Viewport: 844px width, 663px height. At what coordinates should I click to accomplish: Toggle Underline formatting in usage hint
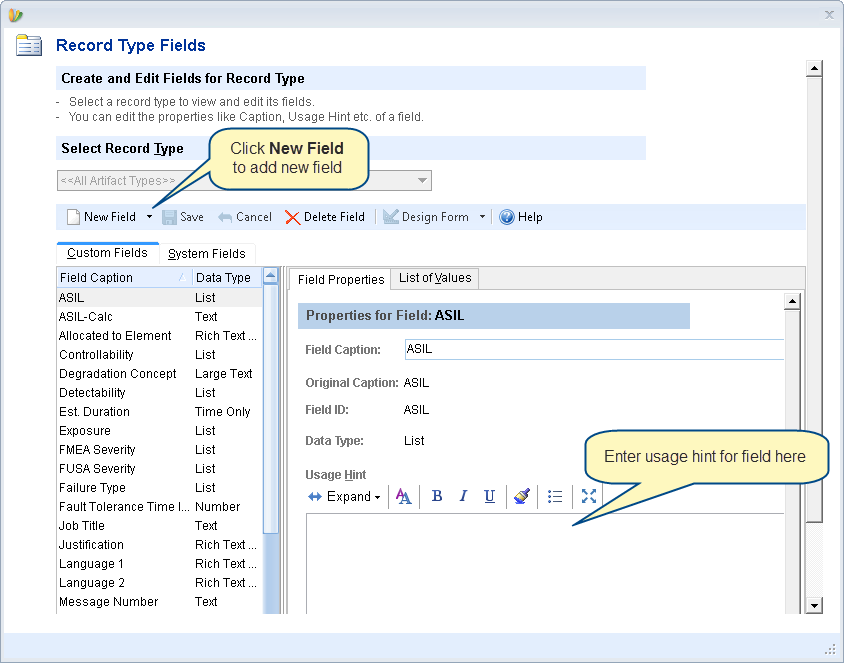489,496
